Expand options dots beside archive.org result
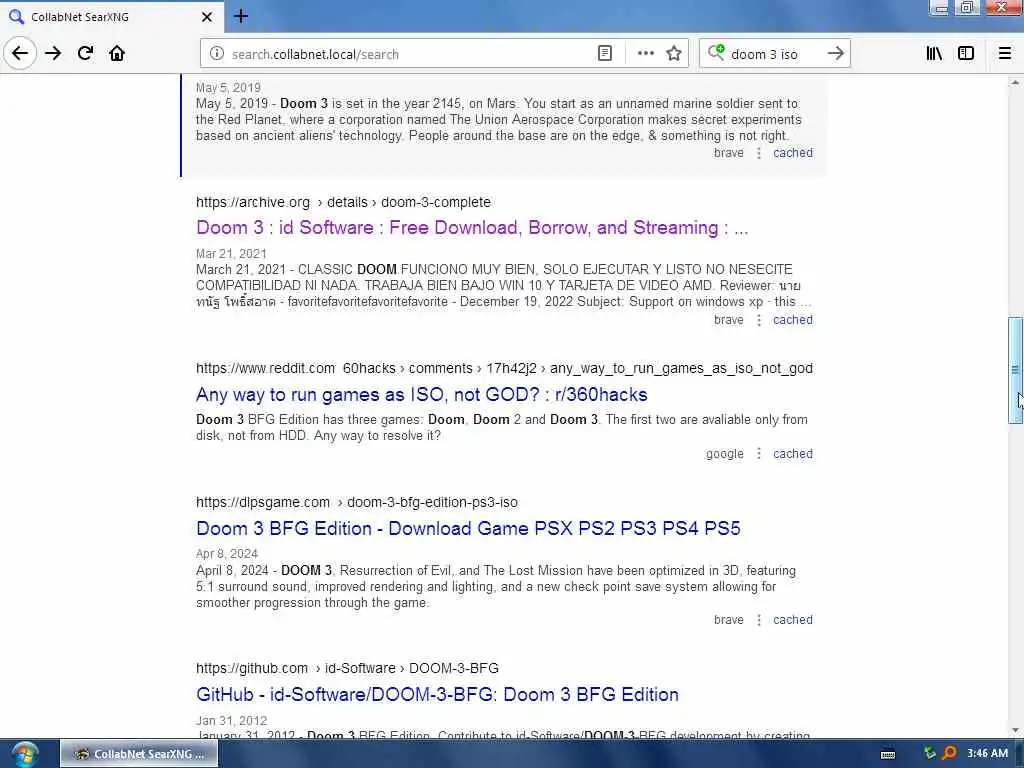 pyautogui.click(x=758, y=320)
